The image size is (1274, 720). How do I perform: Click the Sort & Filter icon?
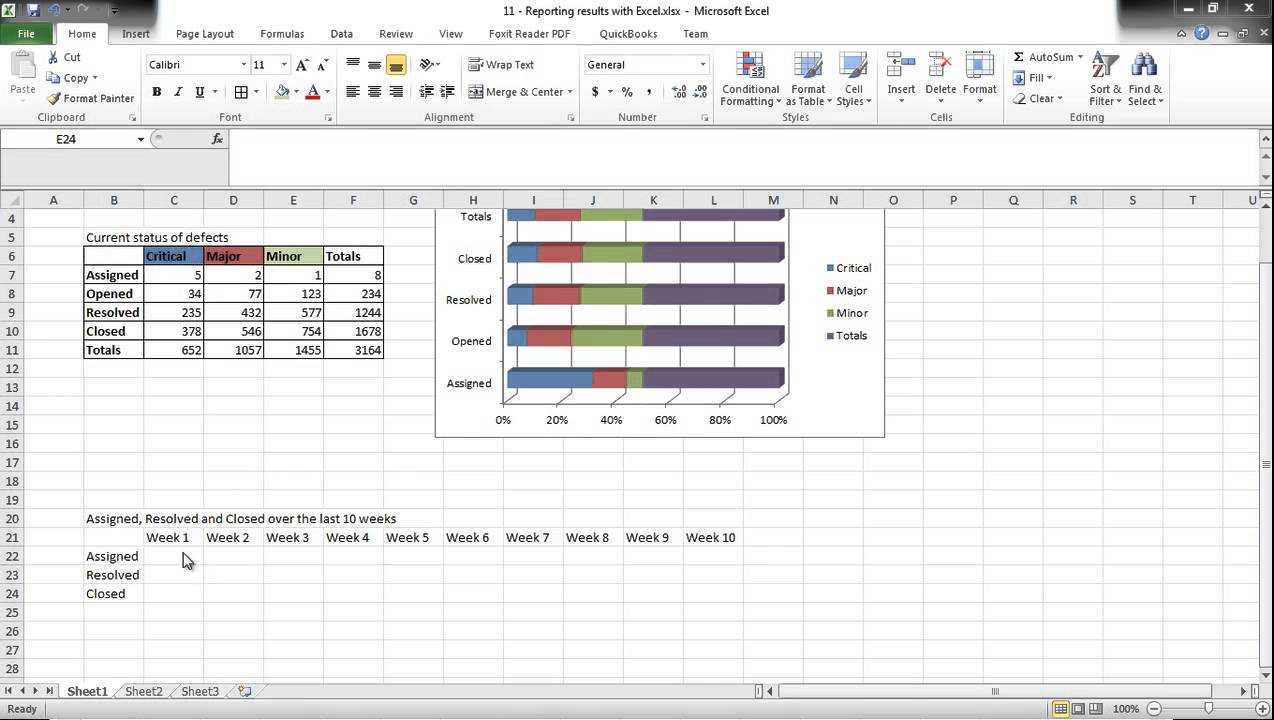[1104, 80]
